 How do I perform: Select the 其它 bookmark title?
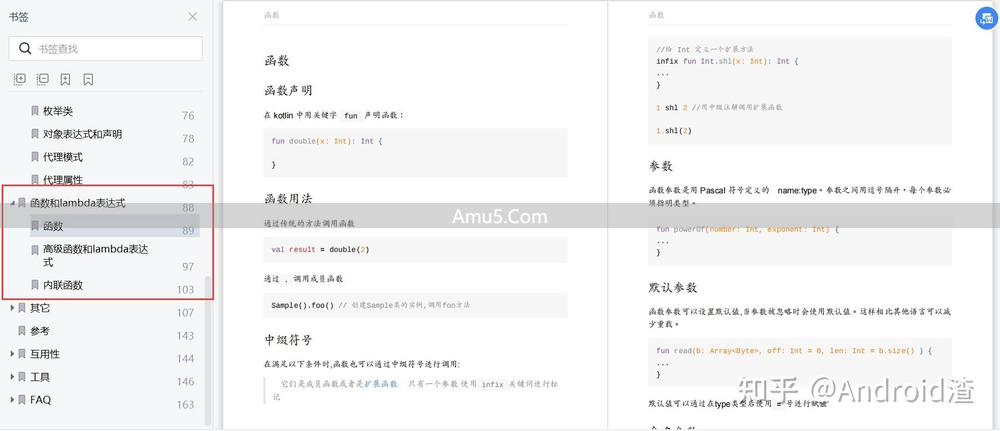[x=40, y=308]
